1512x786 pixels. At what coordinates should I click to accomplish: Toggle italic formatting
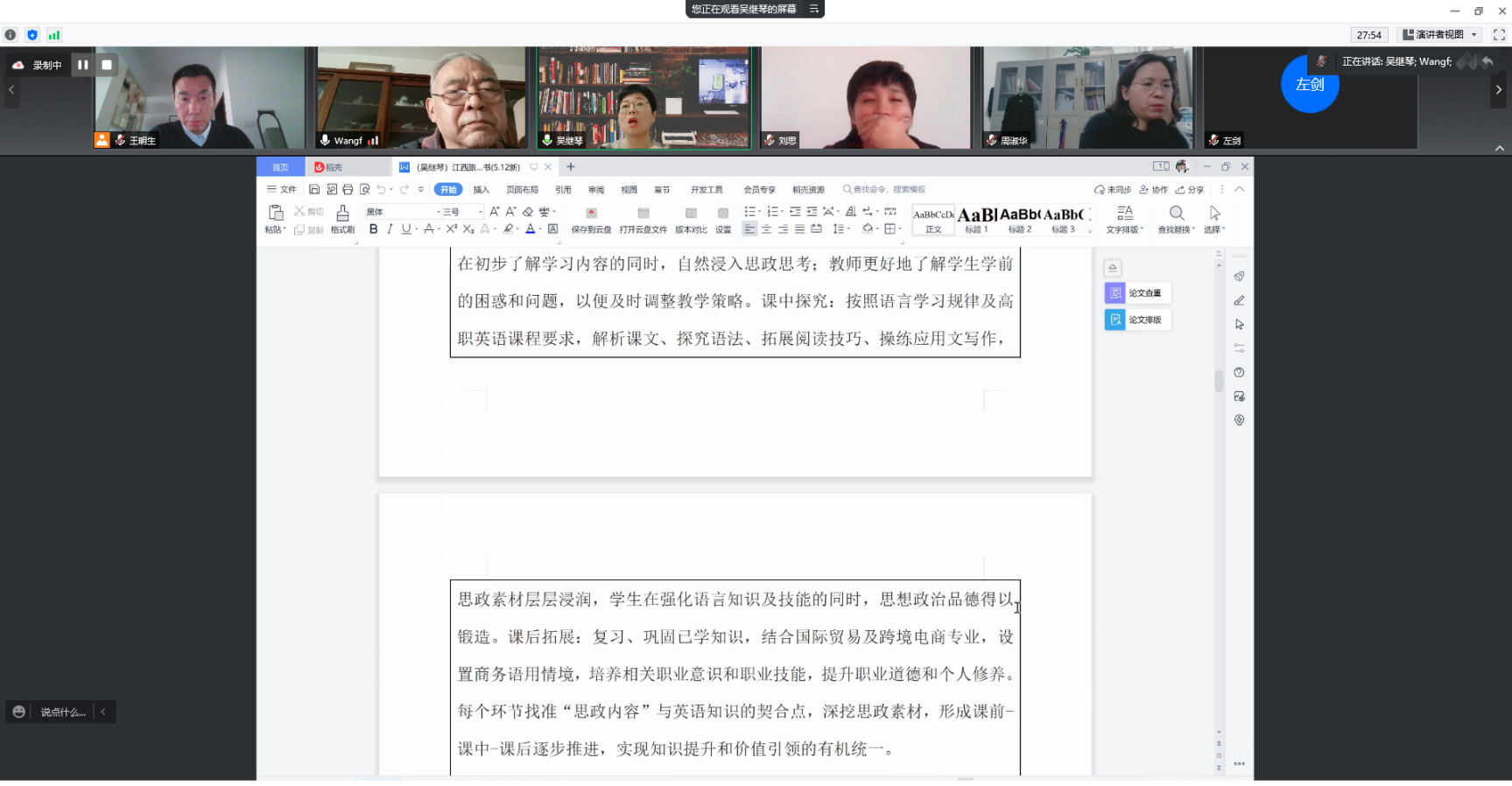coord(390,229)
